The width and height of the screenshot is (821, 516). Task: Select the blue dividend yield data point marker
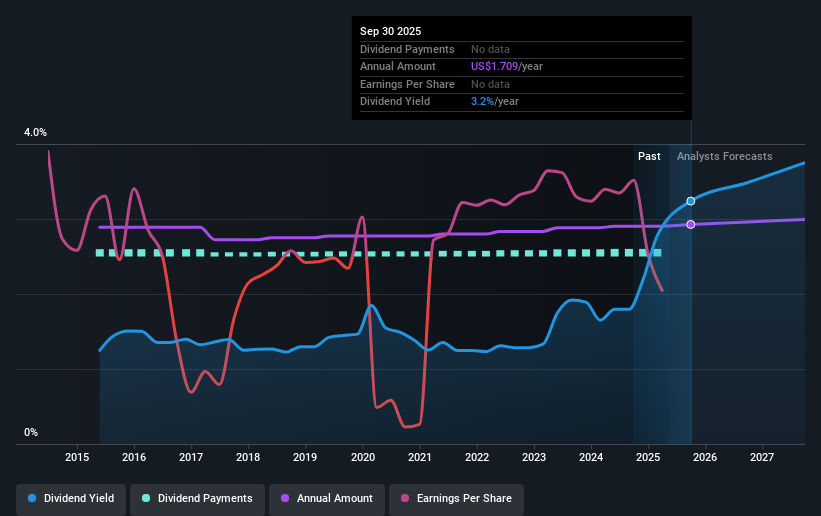(691, 201)
